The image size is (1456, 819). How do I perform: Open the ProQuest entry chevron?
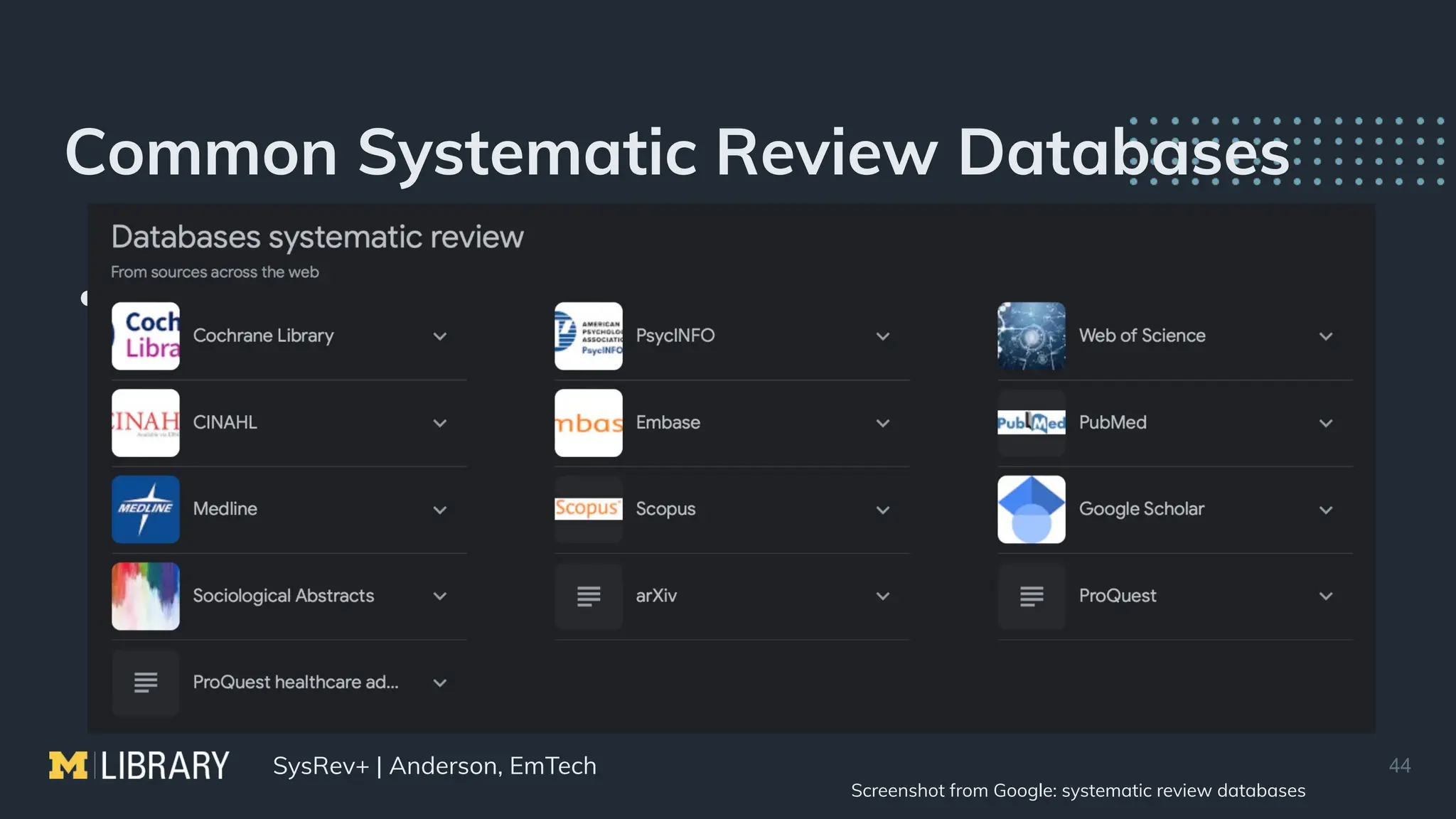1326,596
